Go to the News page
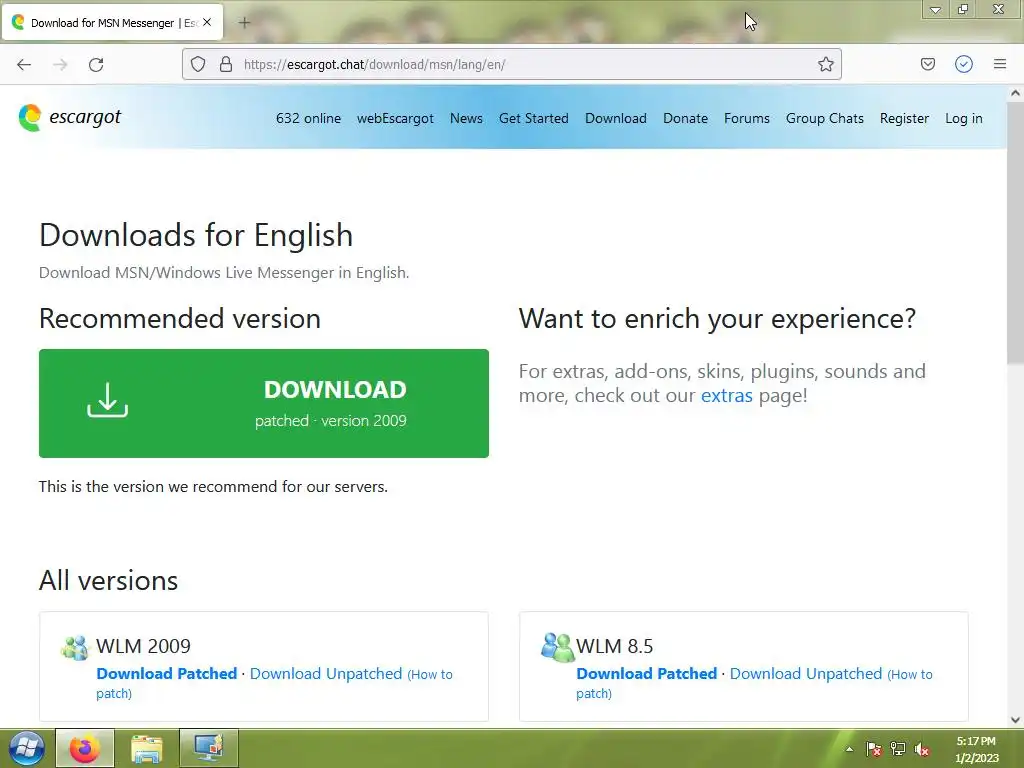 tap(466, 118)
